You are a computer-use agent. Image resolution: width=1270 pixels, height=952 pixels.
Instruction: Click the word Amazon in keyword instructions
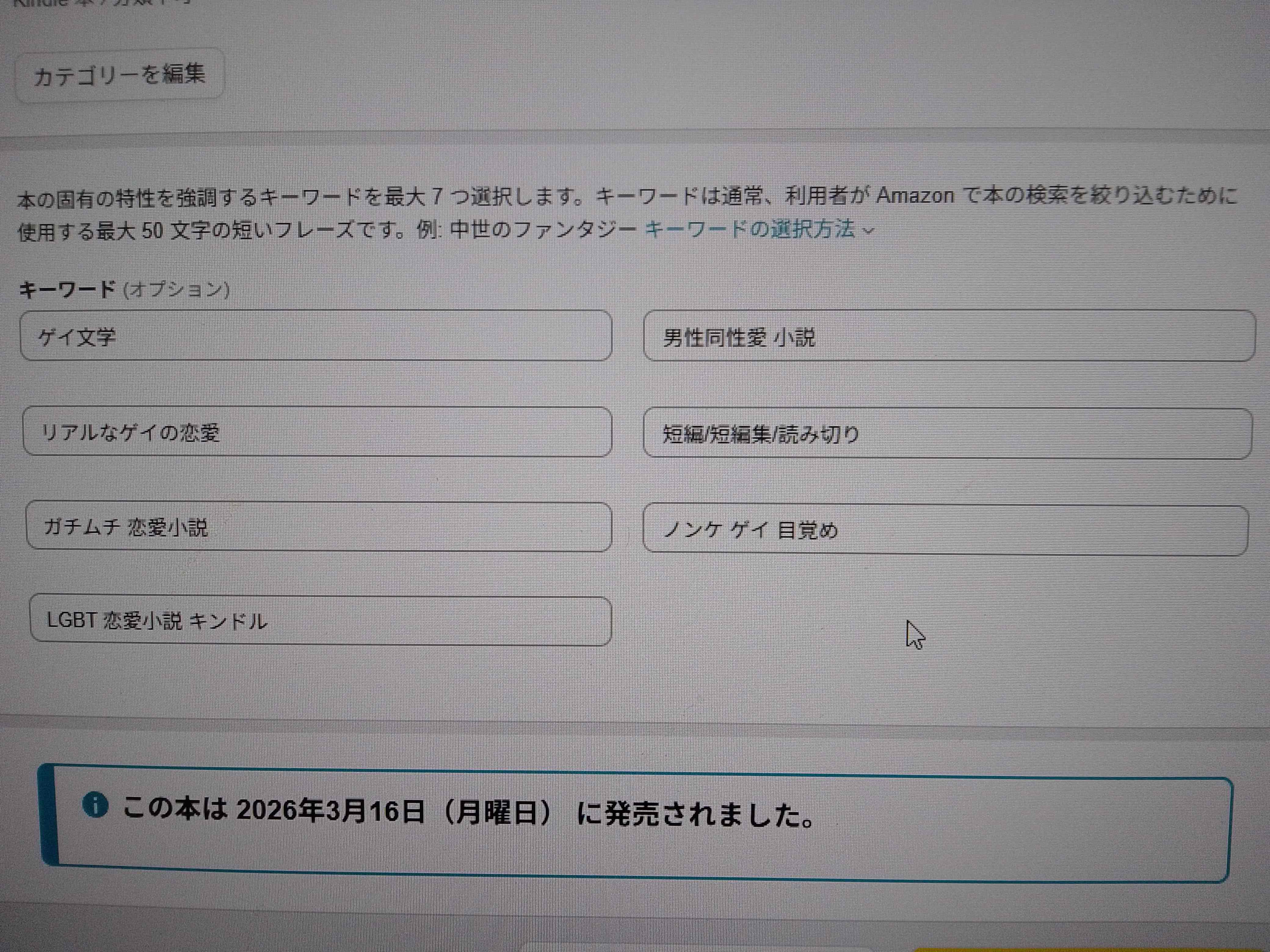point(915,196)
